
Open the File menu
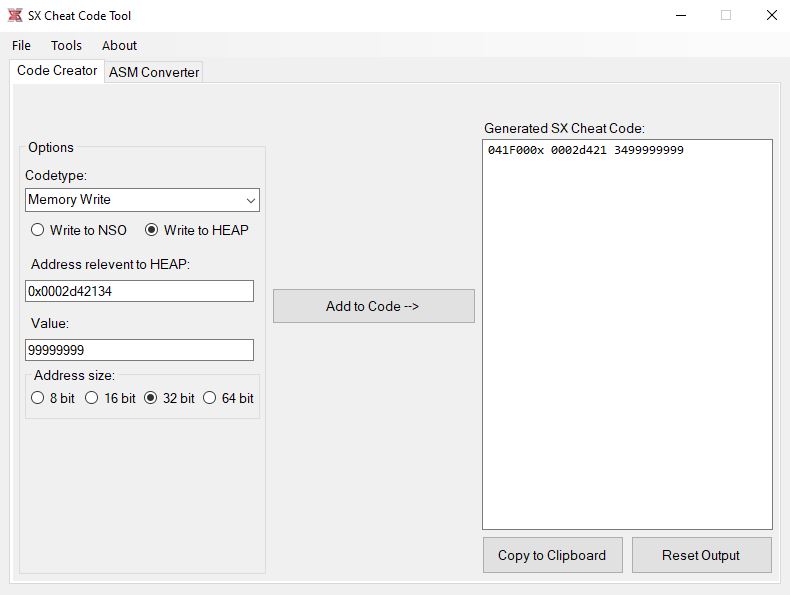pos(21,45)
